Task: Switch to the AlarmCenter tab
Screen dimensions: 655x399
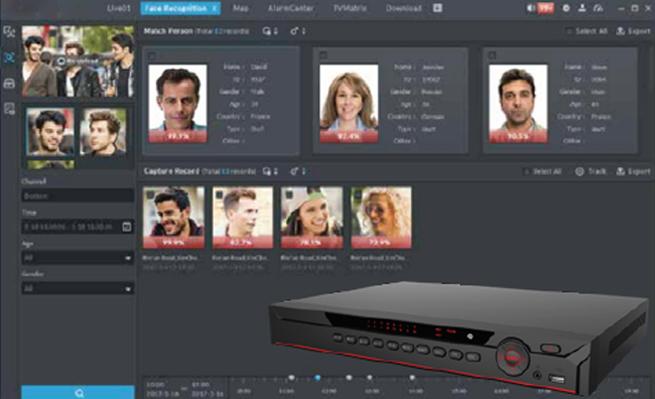Action: tap(291, 8)
